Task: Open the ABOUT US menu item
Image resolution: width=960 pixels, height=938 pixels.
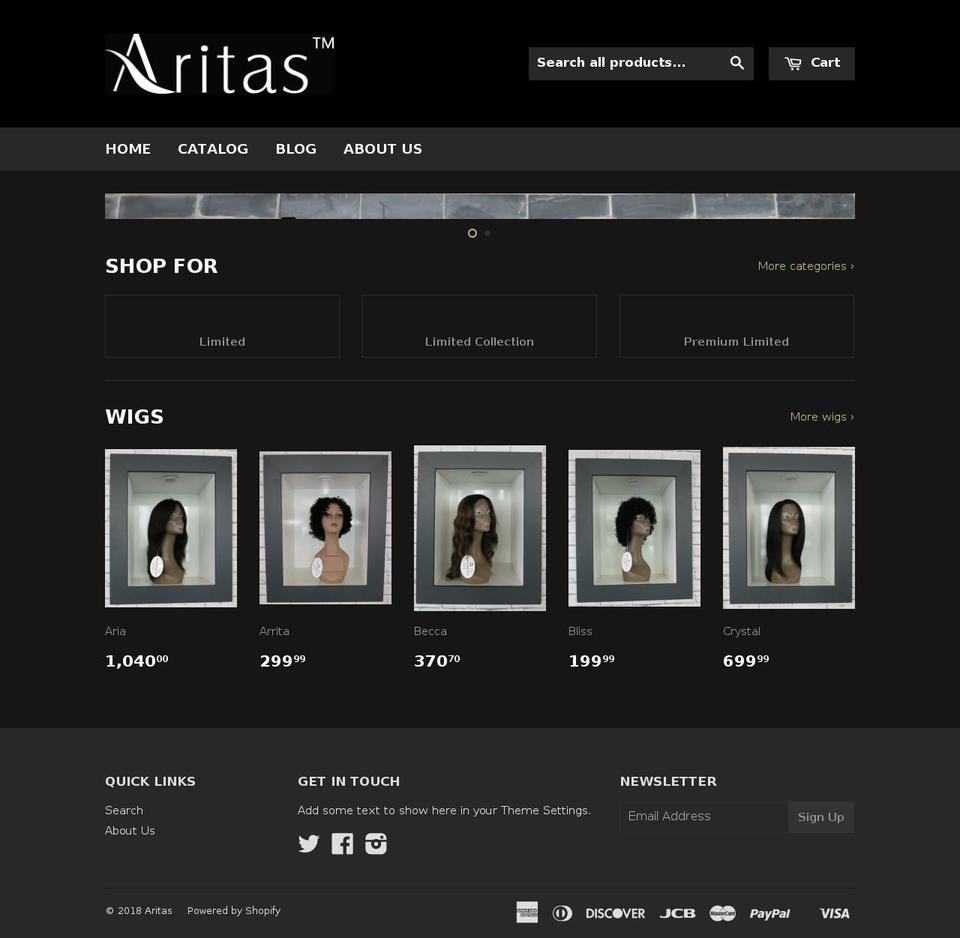Action: click(x=383, y=149)
